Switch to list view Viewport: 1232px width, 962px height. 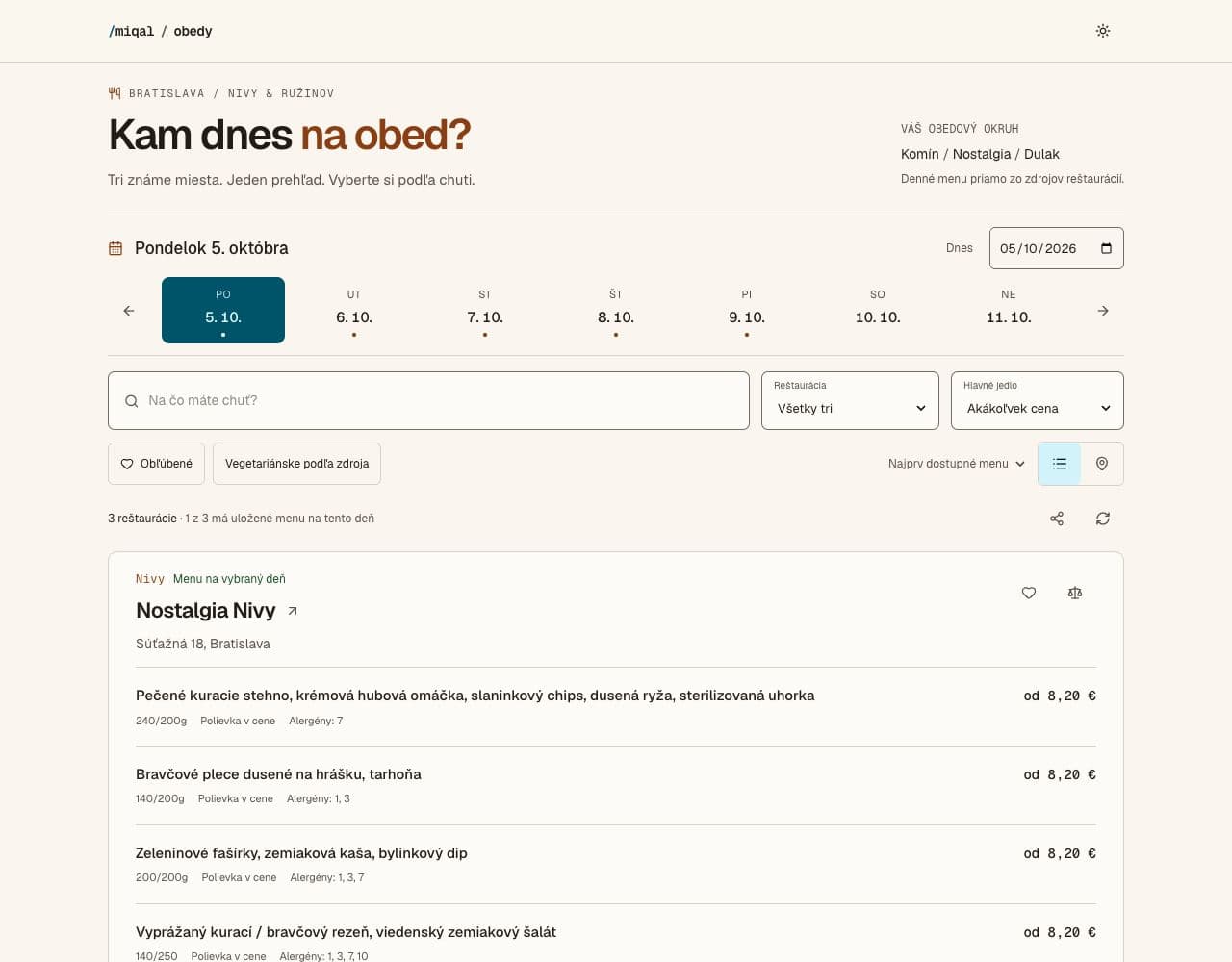pyautogui.click(x=1060, y=464)
